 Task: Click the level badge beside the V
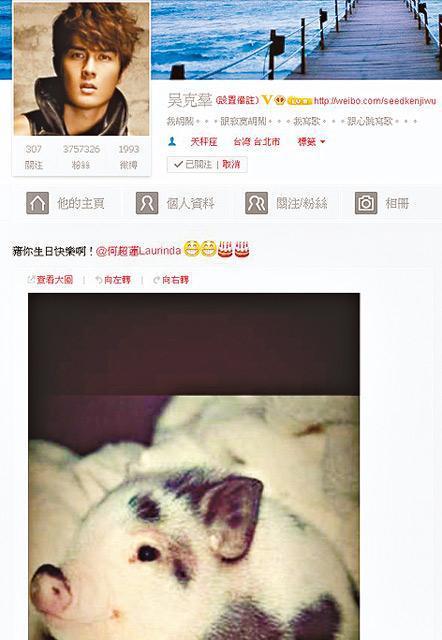(300, 101)
